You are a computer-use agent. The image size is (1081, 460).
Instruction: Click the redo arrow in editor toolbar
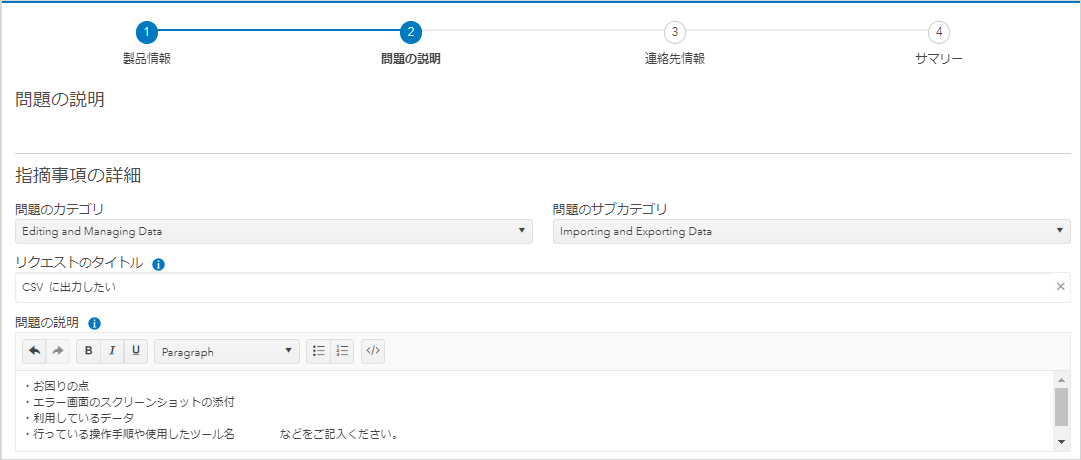pyautogui.click(x=58, y=351)
